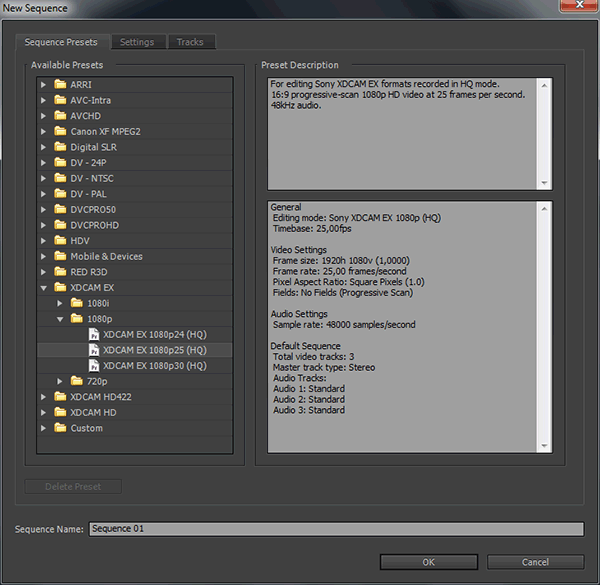Expand the DV - PAL presets folder
Screen dimensions: 600x585
click(x=44, y=194)
